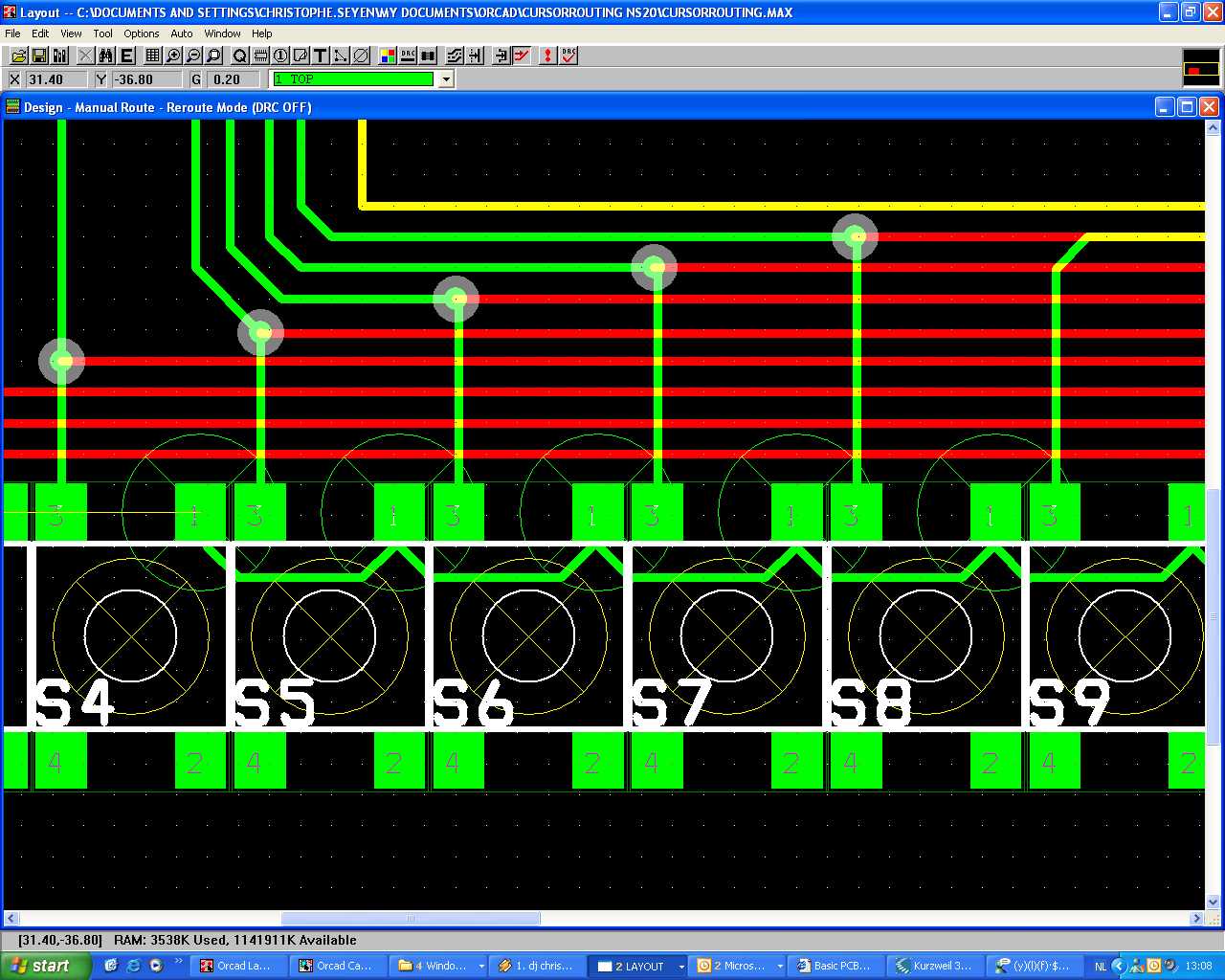Click the Query (Q) toolbar icon

pyautogui.click(x=239, y=56)
